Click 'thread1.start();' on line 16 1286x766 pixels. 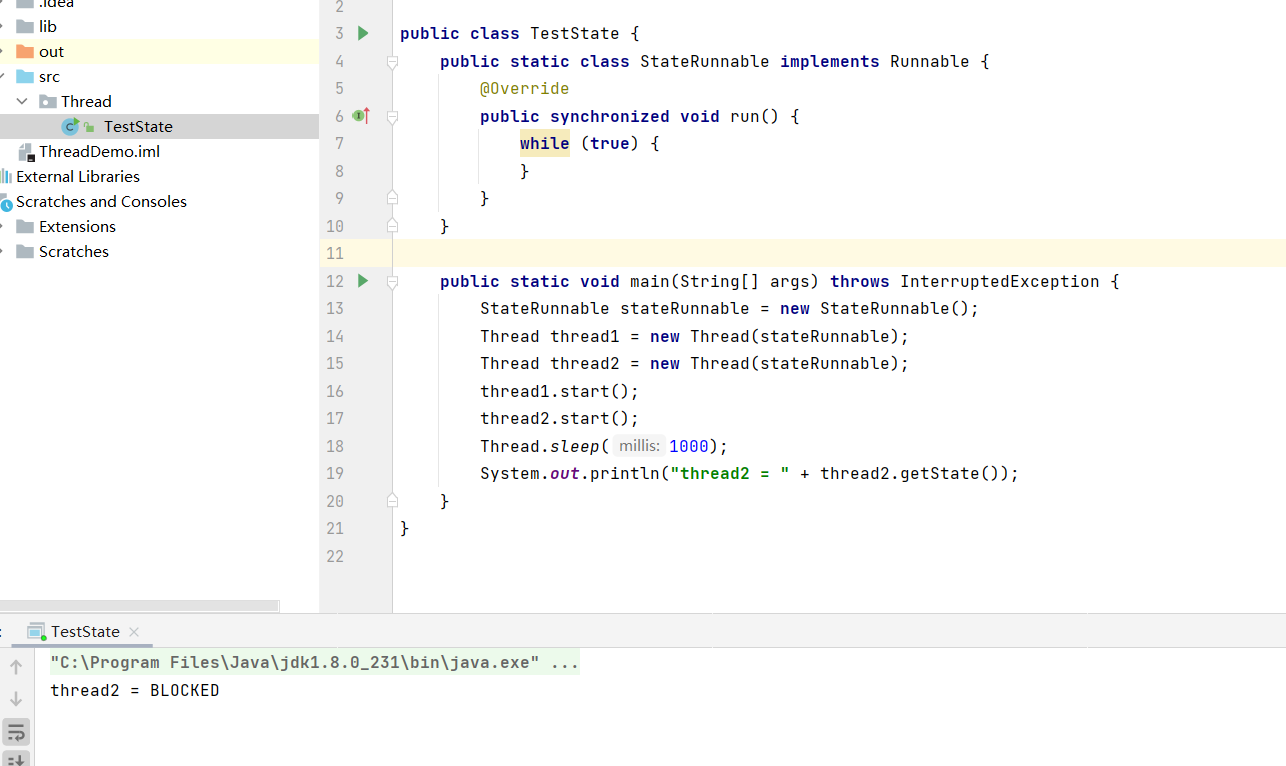tap(559, 391)
